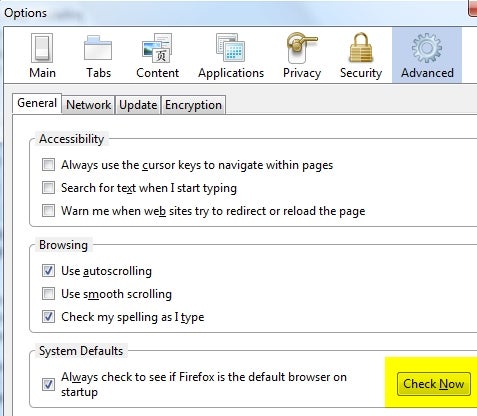The width and height of the screenshot is (477, 416).
Task: Uncheck always check default browser option
Action: pyautogui.click(x=48, y=385)
